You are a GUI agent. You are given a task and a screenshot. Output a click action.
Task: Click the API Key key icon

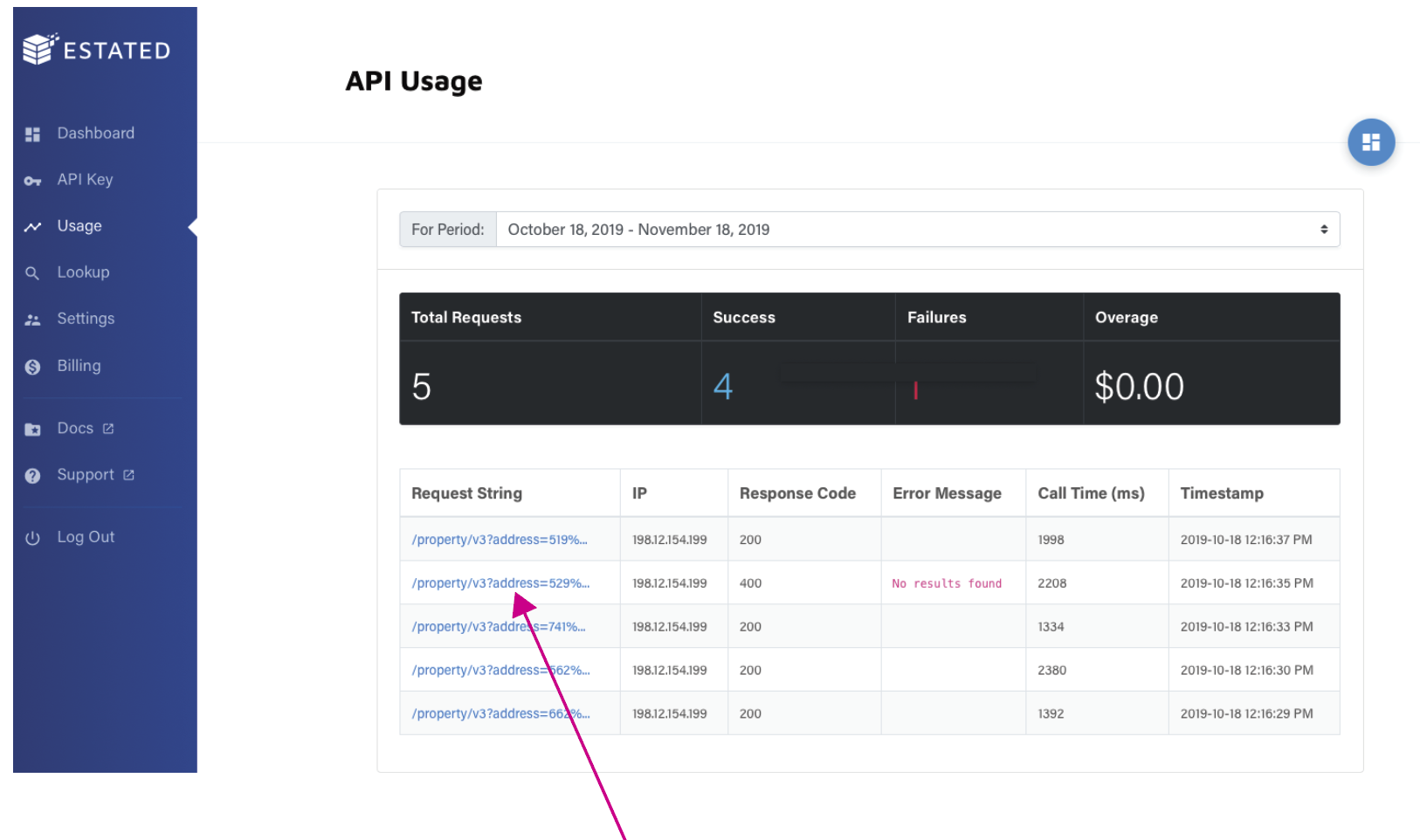[x=33, y=181]
